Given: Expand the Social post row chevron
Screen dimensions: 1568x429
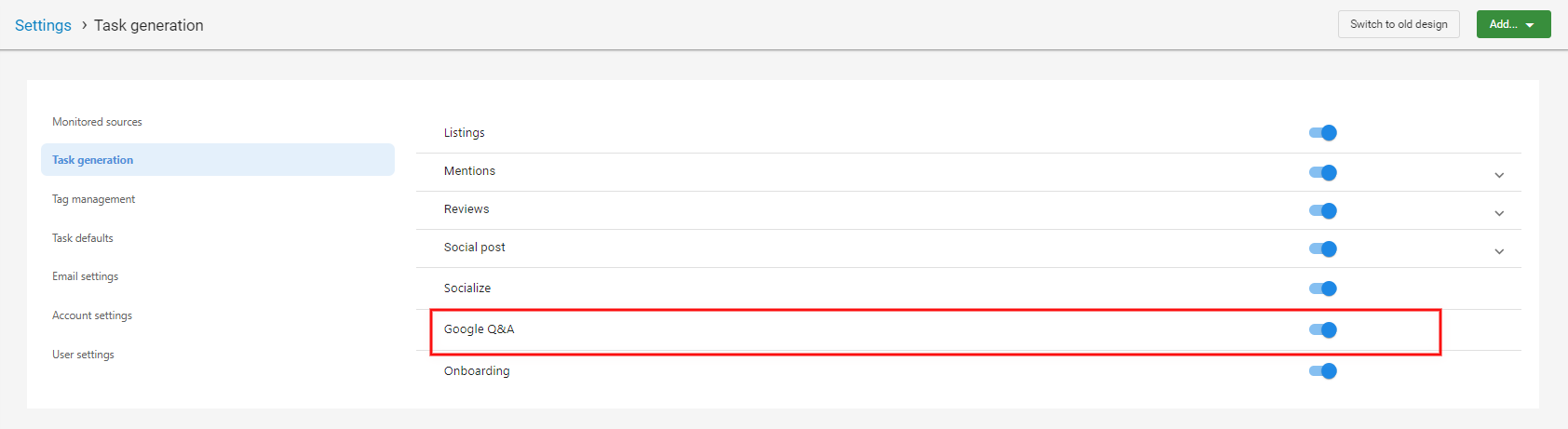Looking at the screenshot, I should (x=1499, y=251).
